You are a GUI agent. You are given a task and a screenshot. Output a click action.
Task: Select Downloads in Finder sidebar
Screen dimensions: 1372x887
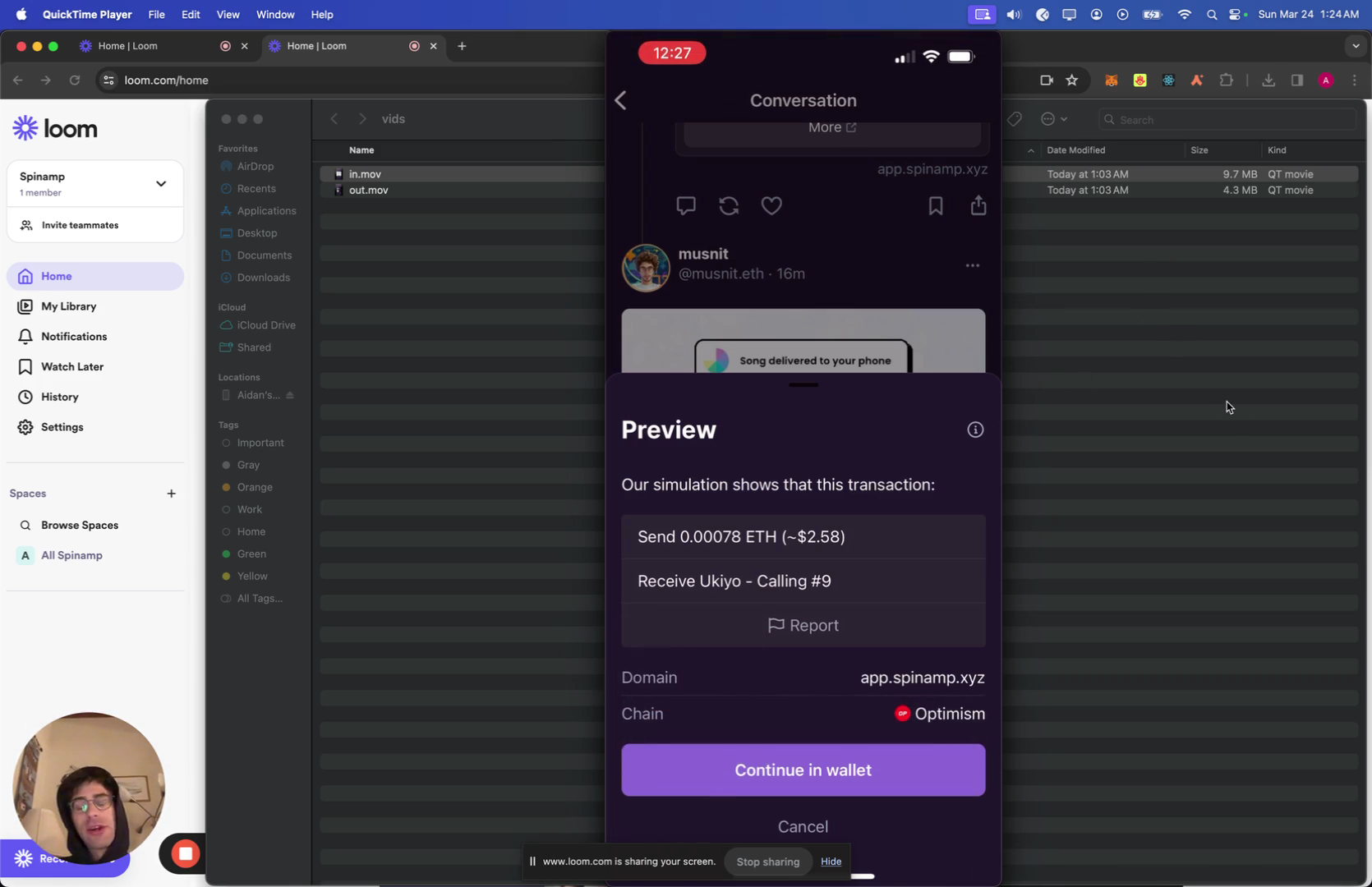click(x=263, y=278)
